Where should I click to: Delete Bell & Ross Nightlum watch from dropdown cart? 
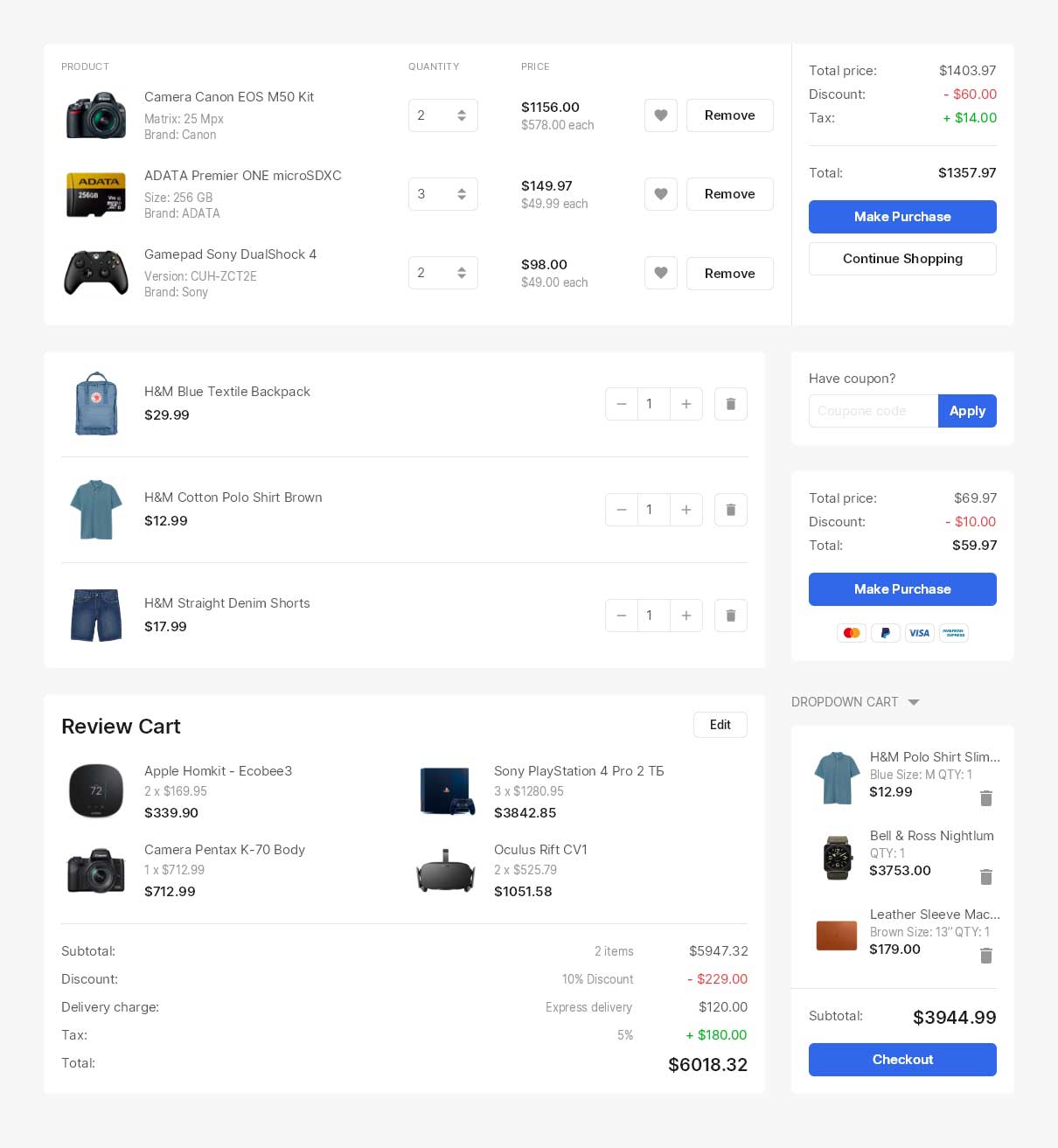coord(986,877)
